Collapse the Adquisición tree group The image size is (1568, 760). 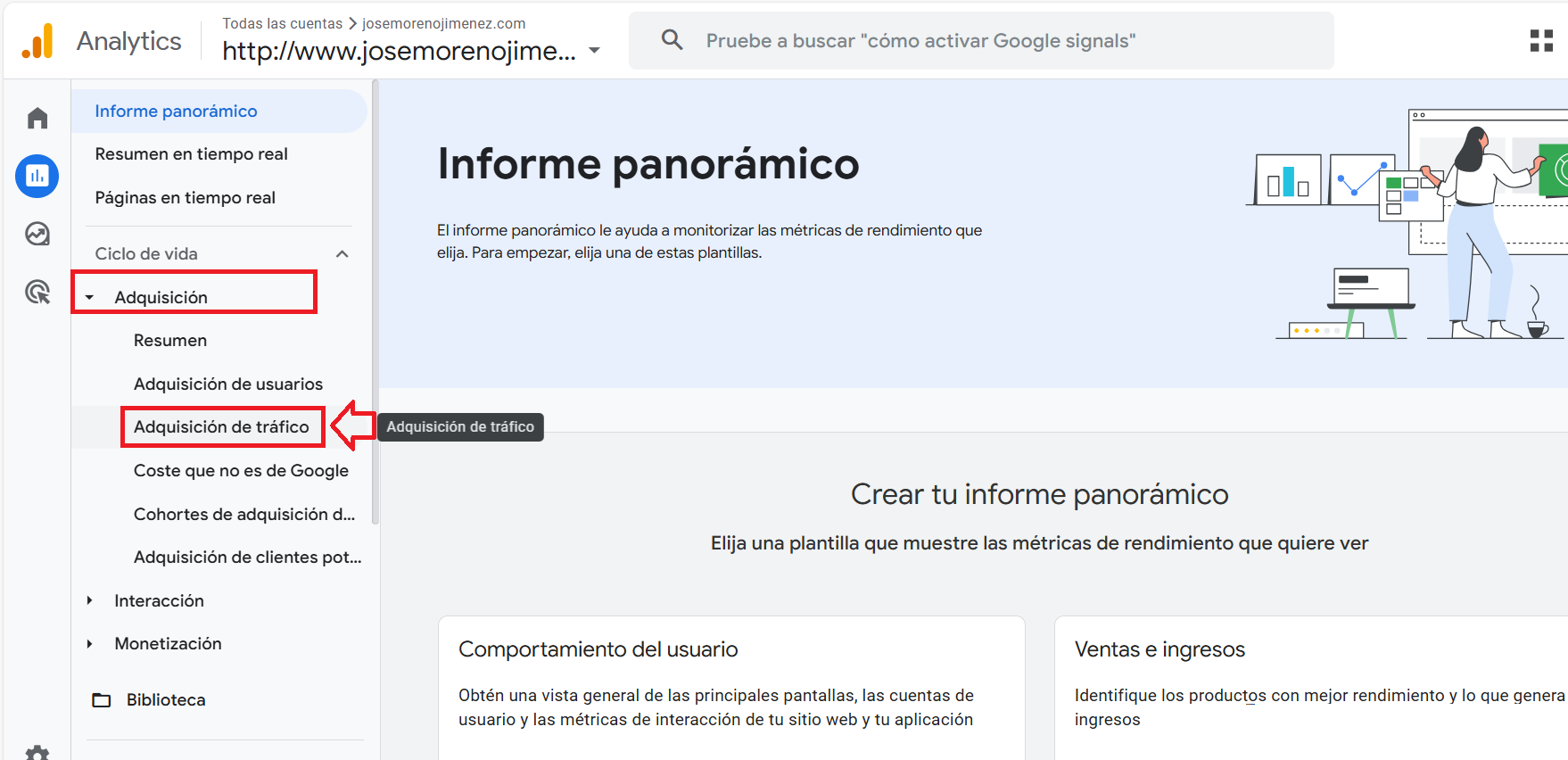(90, 298)
